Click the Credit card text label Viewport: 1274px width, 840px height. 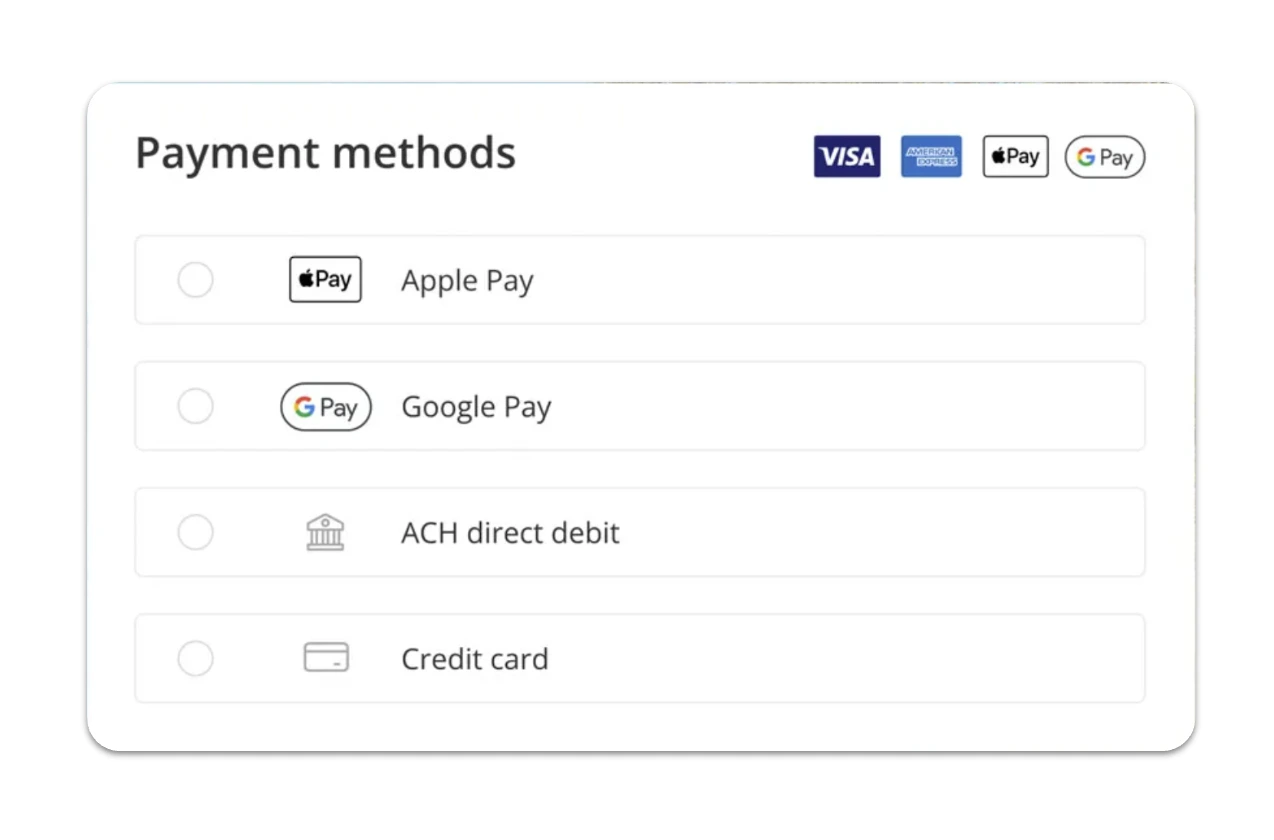(x=474, y=658)
